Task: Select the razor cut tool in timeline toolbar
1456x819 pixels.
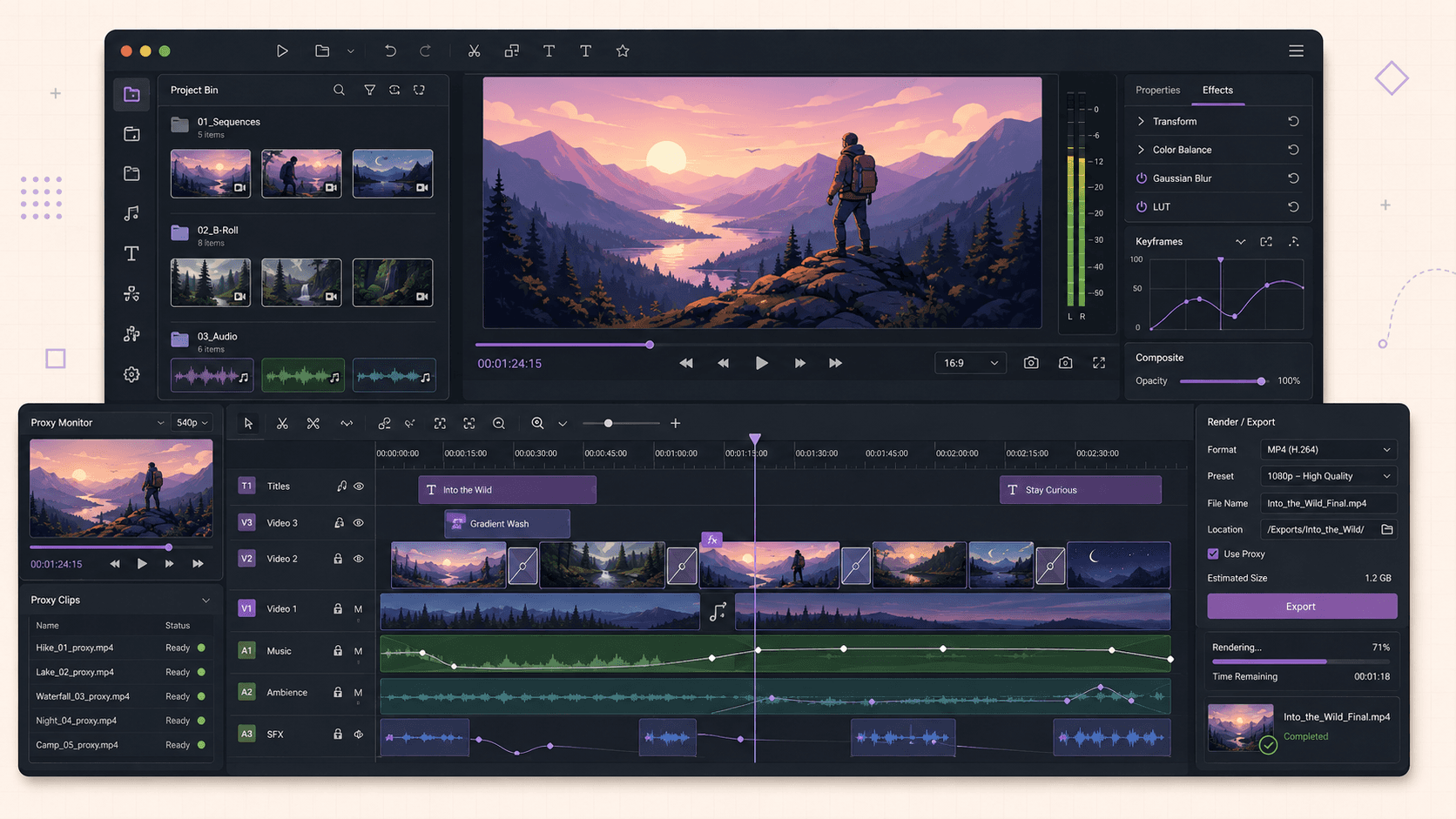Action: (x=282, y=423)
